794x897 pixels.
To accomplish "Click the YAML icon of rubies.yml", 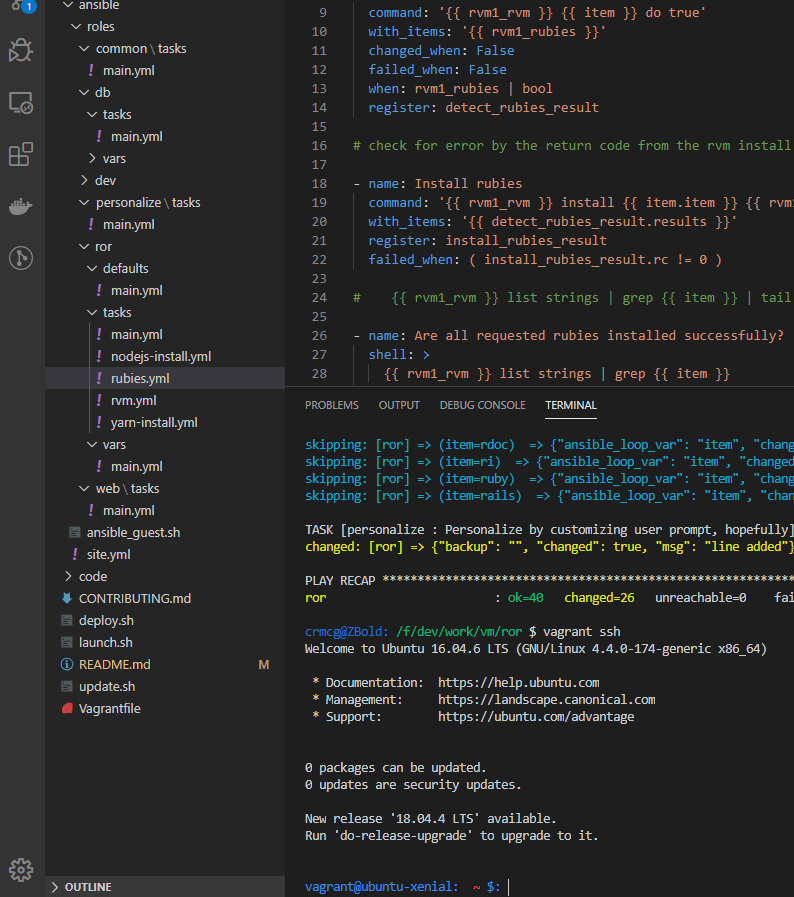I will (x=99, y=378).
